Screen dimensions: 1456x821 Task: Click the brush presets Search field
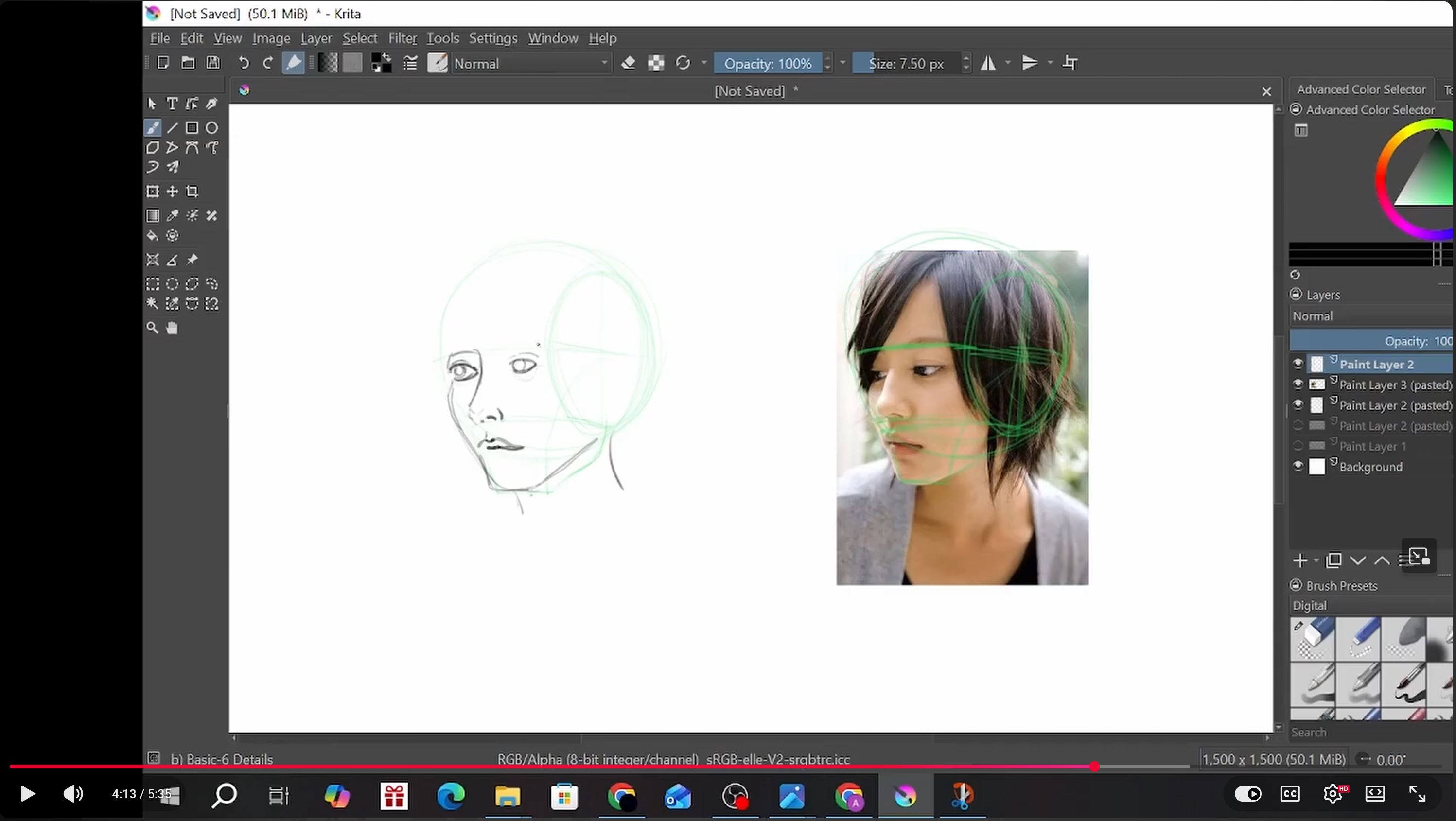click(x=1368, y=732)
